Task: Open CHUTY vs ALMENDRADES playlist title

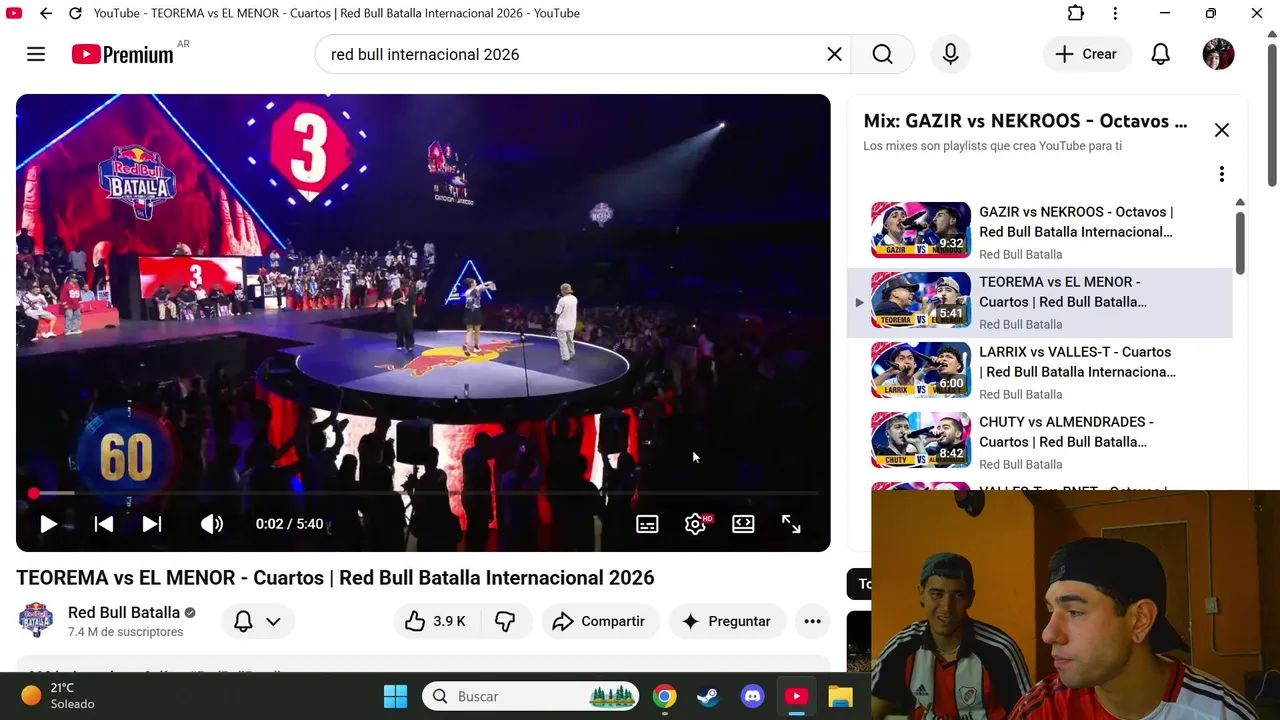Action: pyautogui.click(x=1066, y=432)
